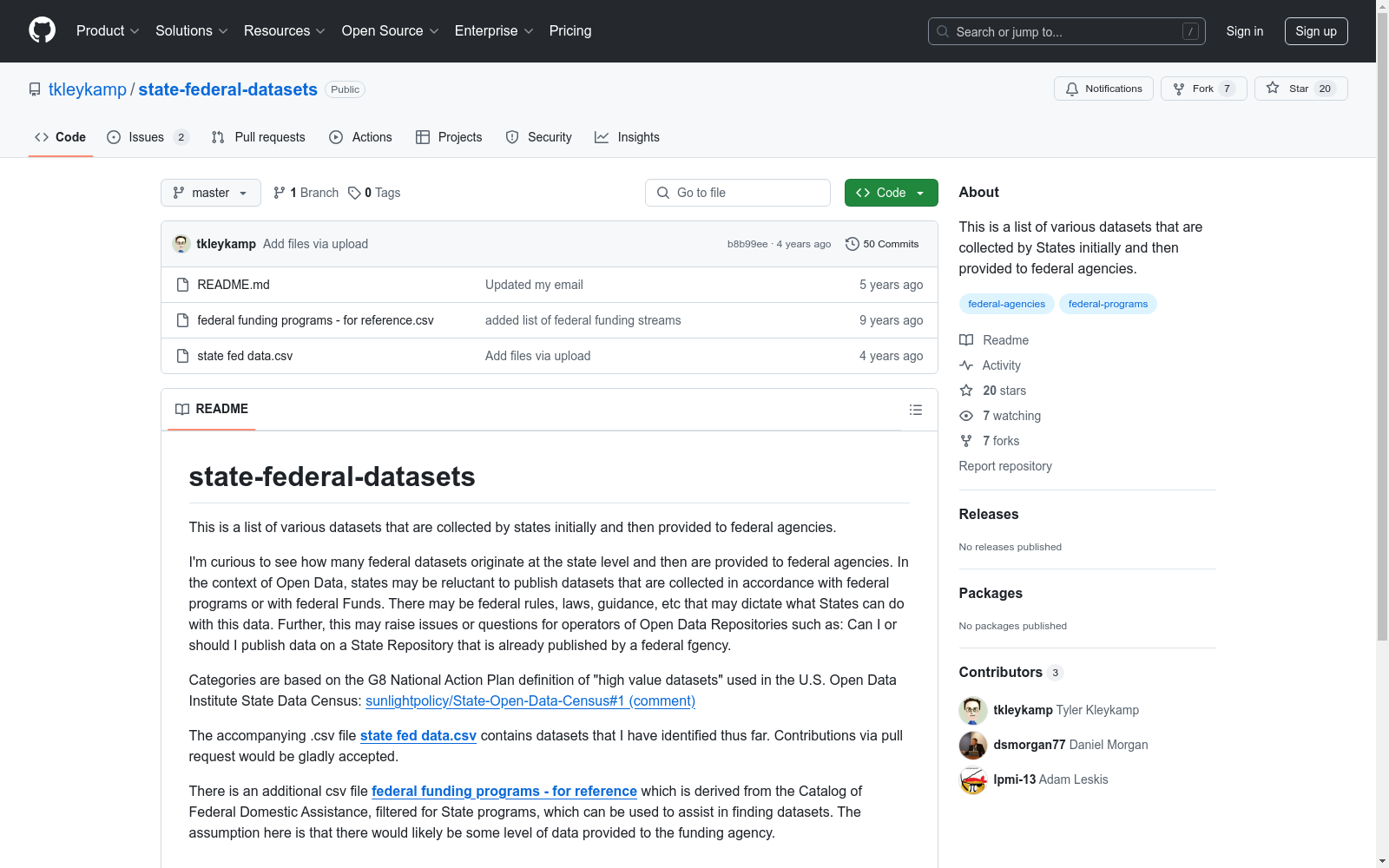This screenshot has width=1389, height=868.
Task: Click the eye icon next to 7 watching
Action: coord(966,416)
